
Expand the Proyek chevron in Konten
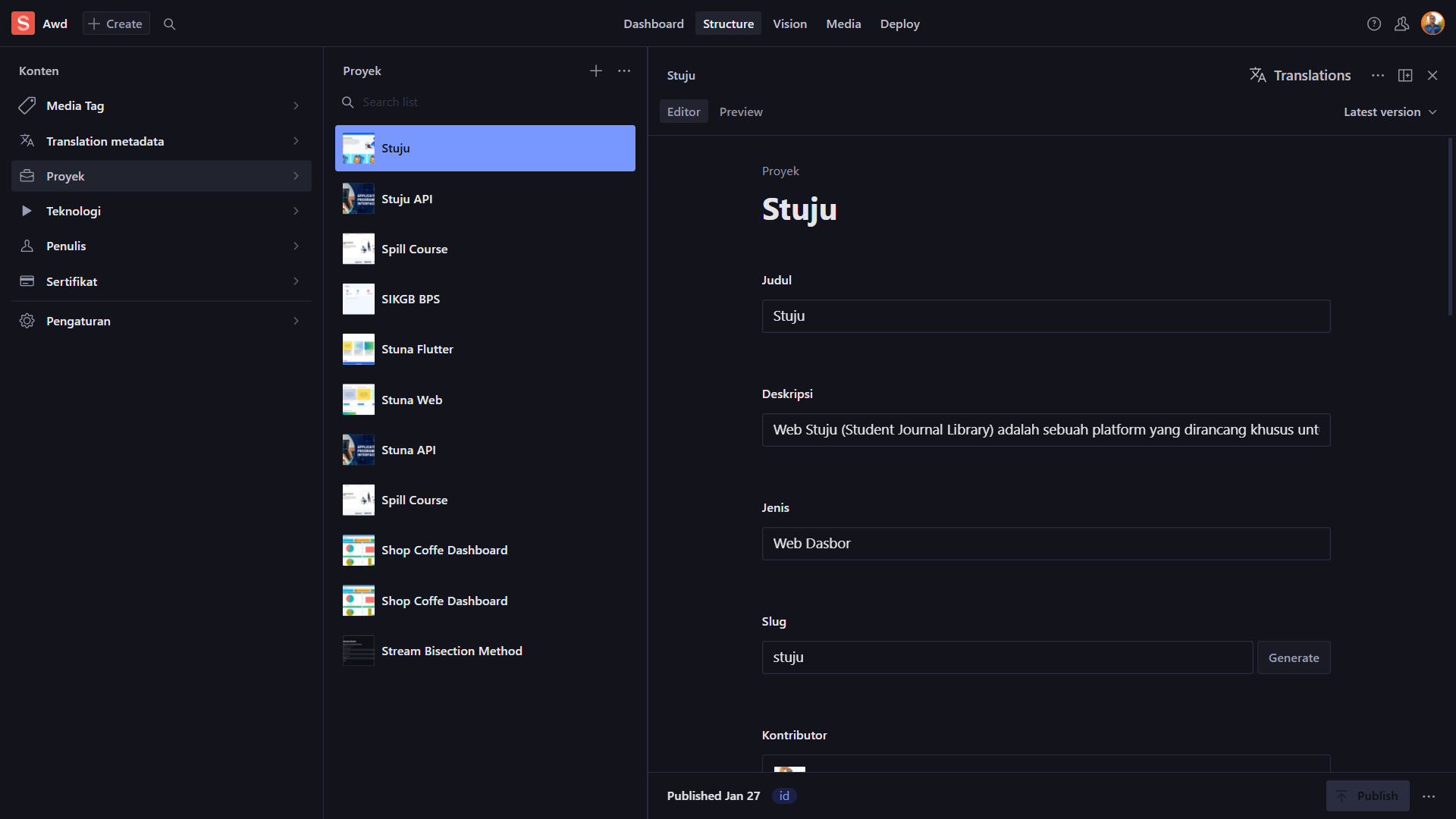click(296, 176)
